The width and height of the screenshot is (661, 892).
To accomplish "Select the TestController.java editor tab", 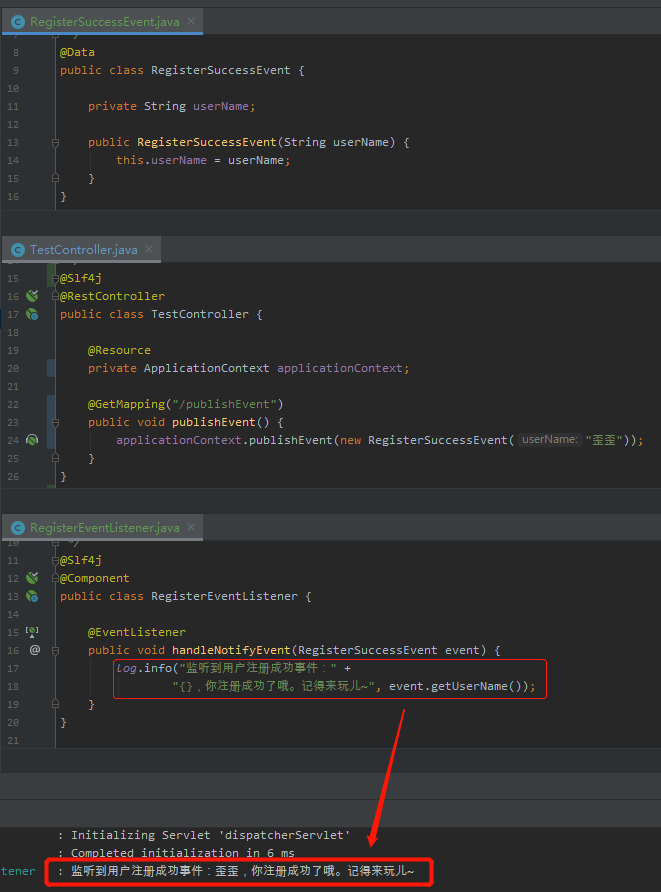I will click(x=82, y=249).
